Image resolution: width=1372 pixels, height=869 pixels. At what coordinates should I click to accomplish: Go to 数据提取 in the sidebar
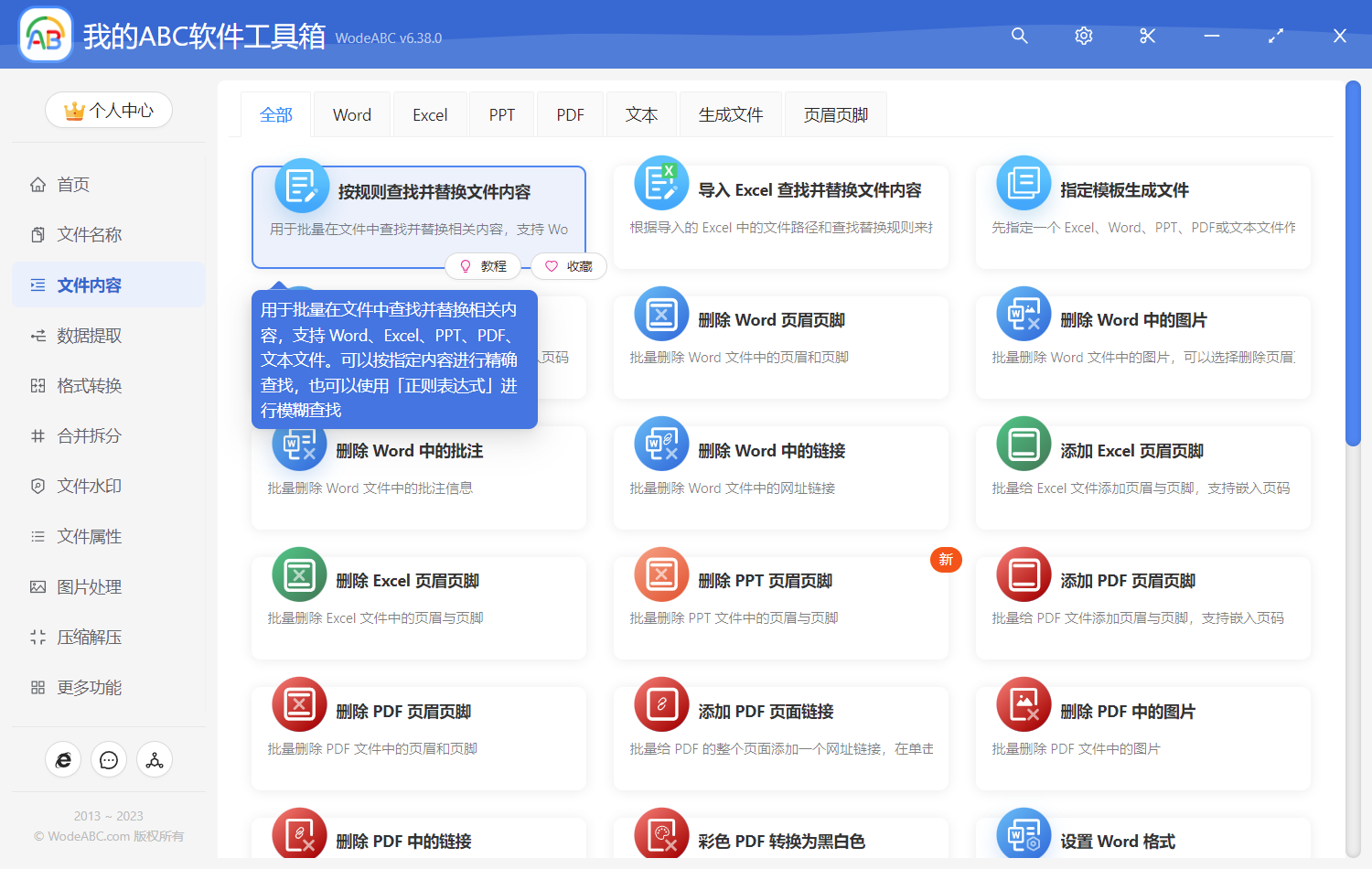[x=89, y=336]
